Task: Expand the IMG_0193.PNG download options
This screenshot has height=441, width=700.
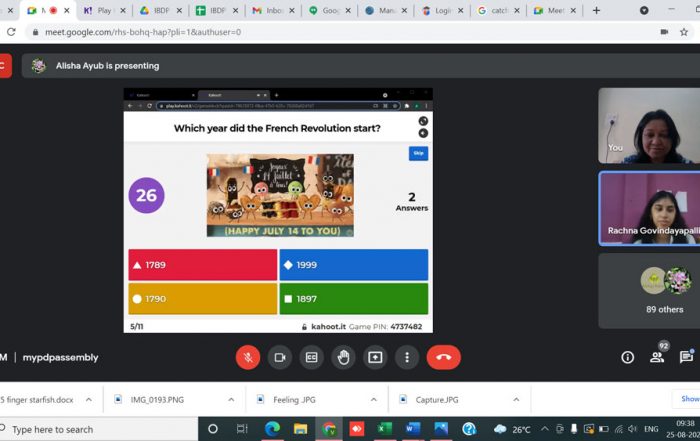Action: pyautogui.click(x=231, y=399)
